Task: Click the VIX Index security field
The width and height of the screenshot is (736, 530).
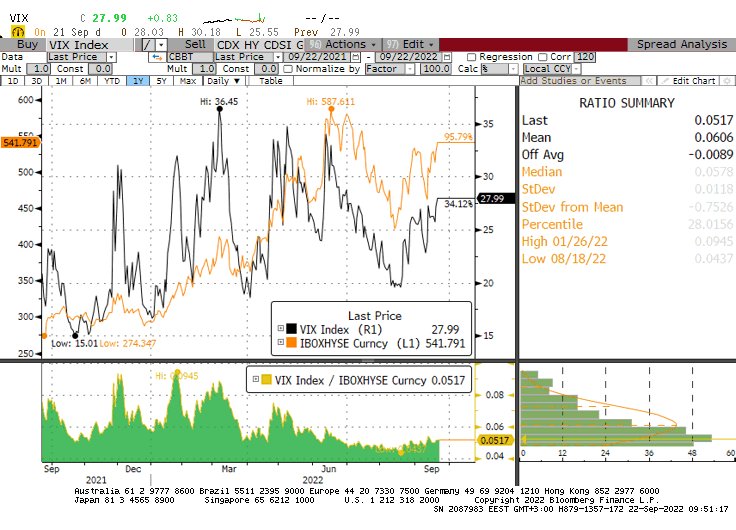Action: 89,45
